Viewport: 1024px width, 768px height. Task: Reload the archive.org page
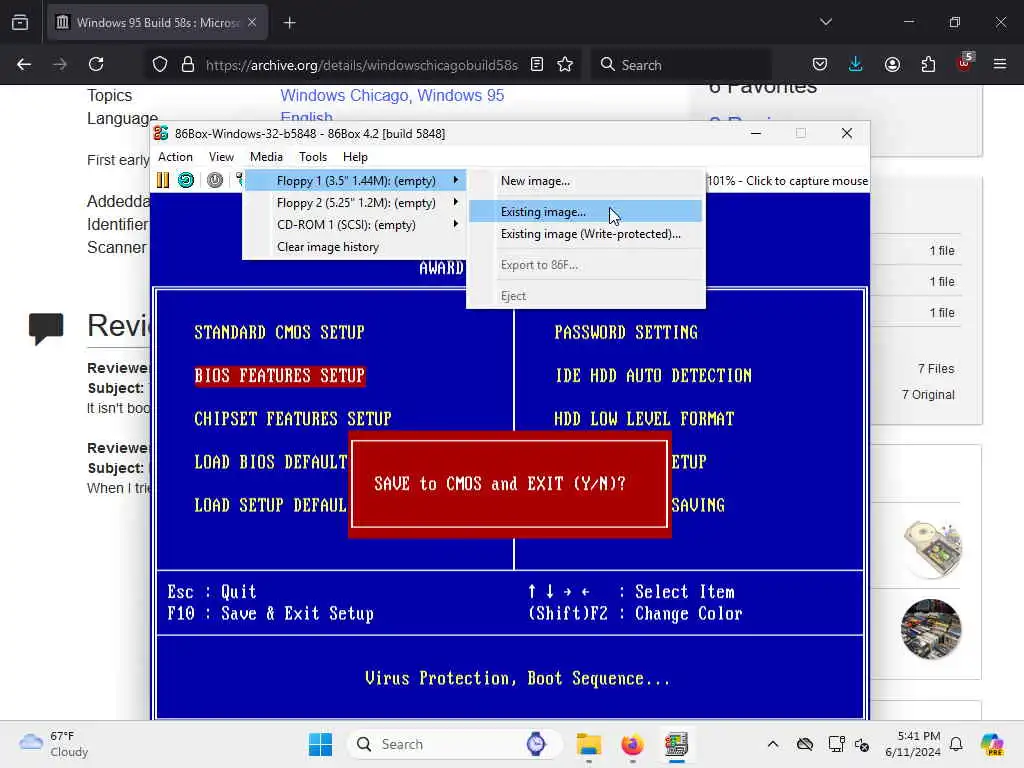[x=96, y=65]
